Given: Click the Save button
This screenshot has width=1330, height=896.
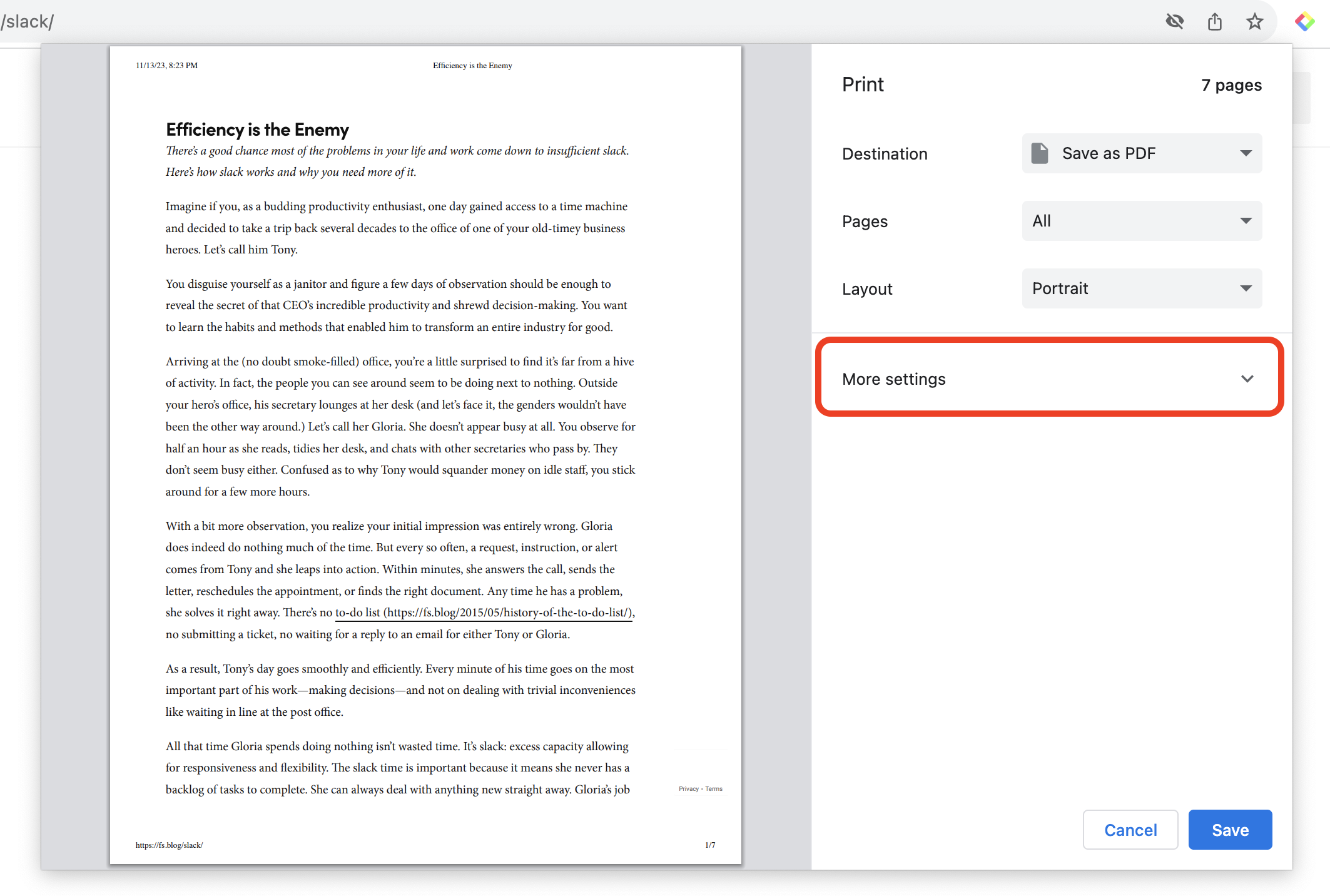Looking at the screenshot, I should (x=1230, y=830).
